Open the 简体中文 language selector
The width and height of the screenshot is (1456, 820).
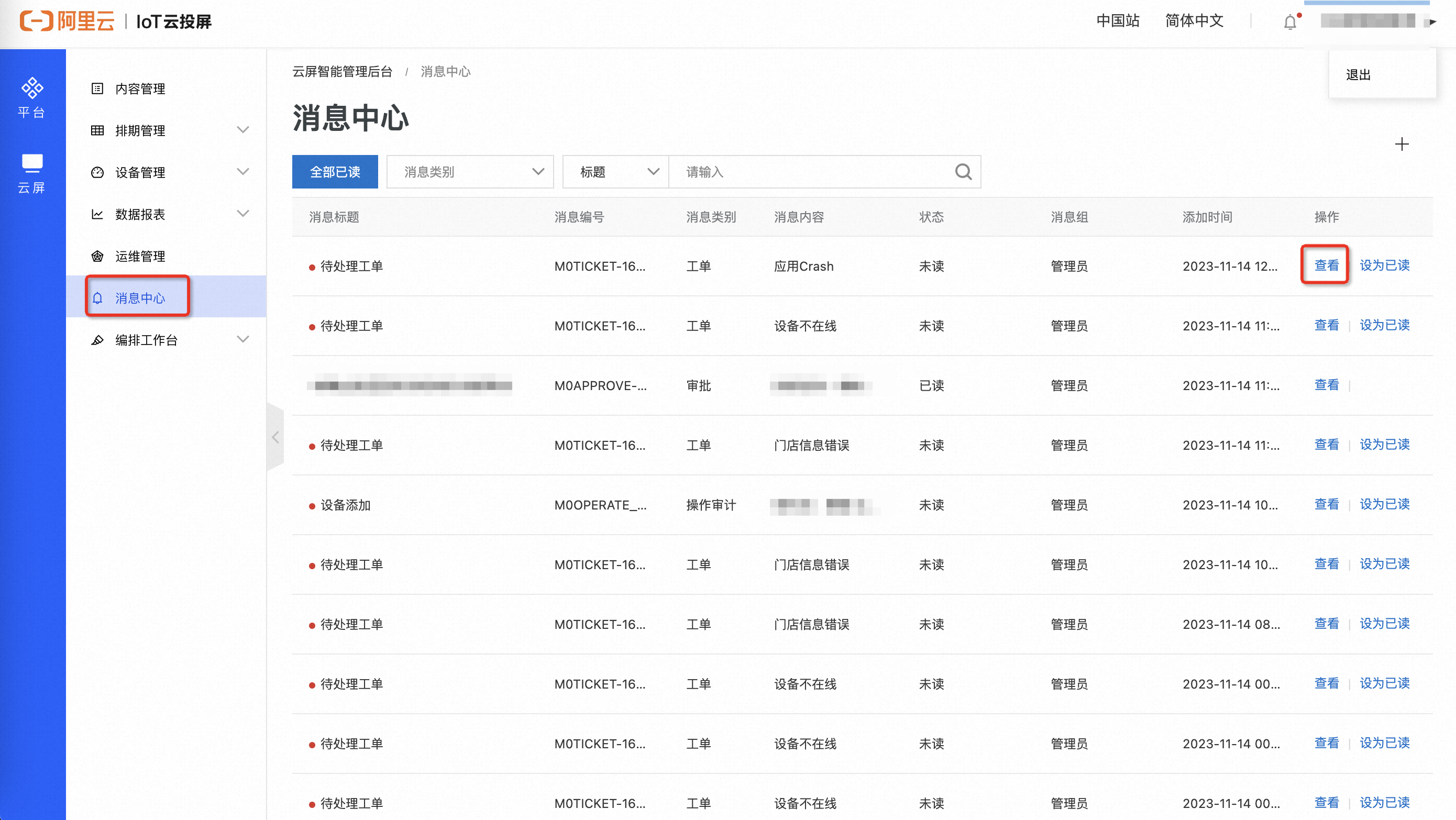pos(1194,21)
